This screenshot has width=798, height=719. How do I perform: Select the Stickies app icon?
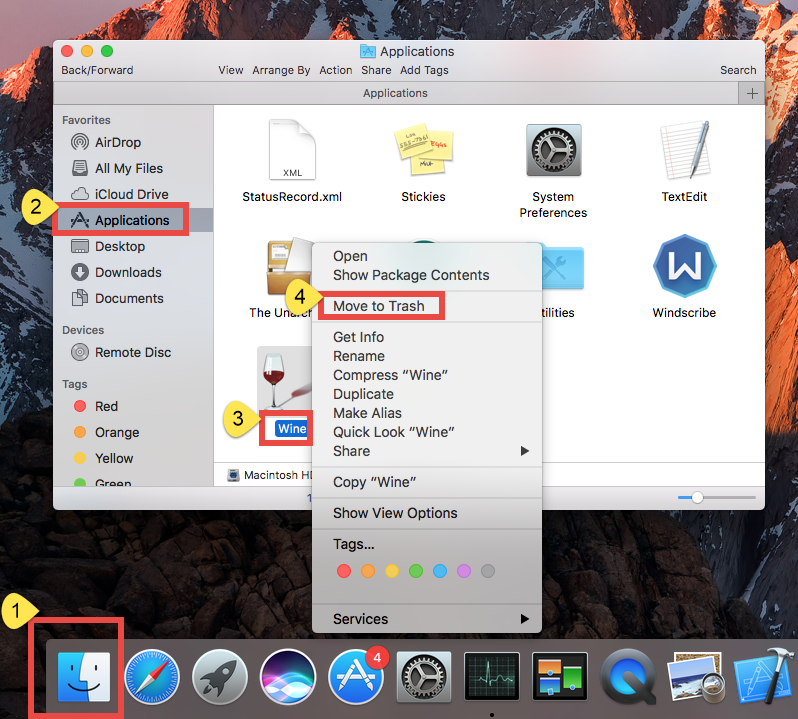[x=423, y=150]
